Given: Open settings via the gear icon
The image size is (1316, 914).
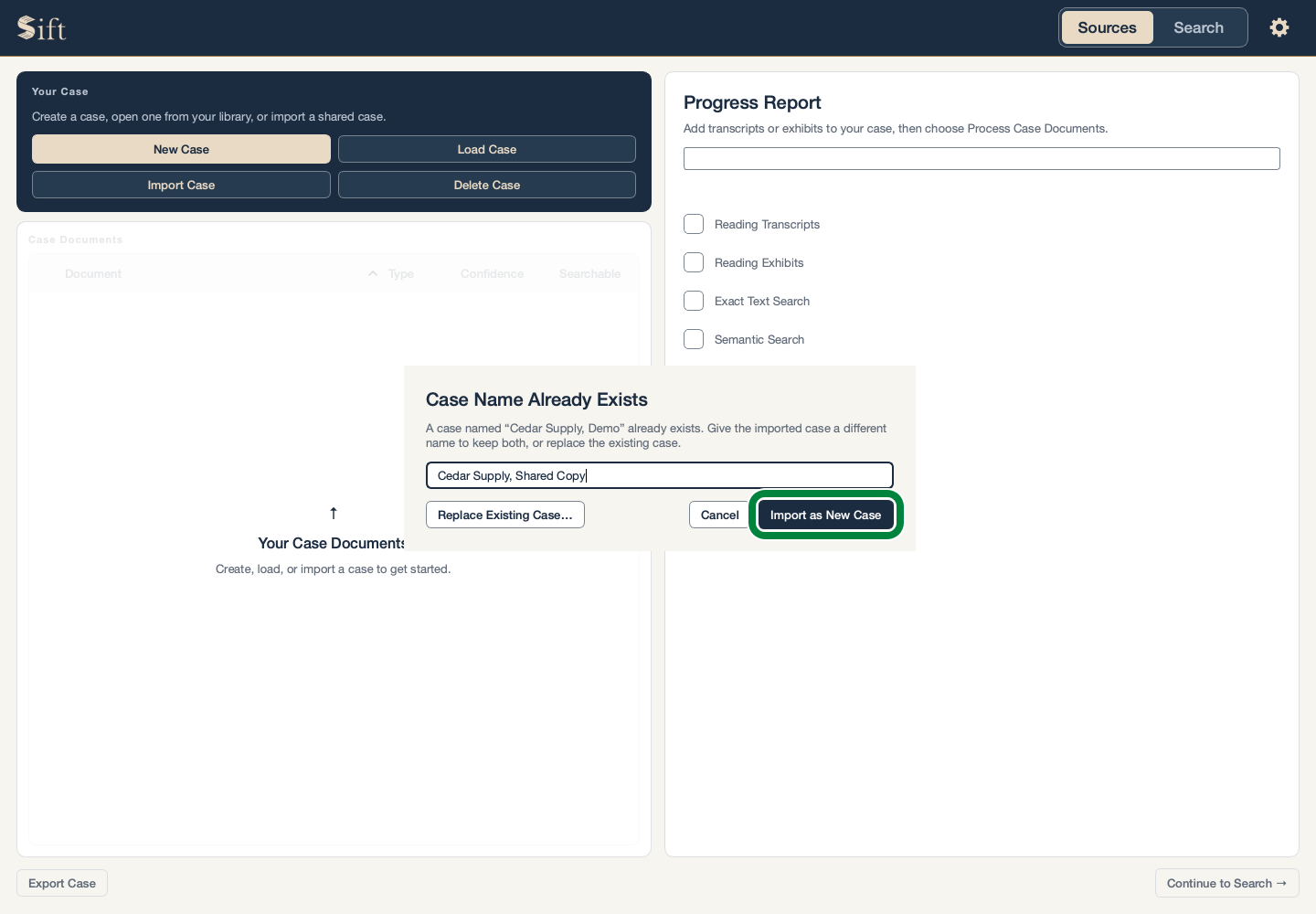Looking at the screenshot, I should tap(1279, 27).
